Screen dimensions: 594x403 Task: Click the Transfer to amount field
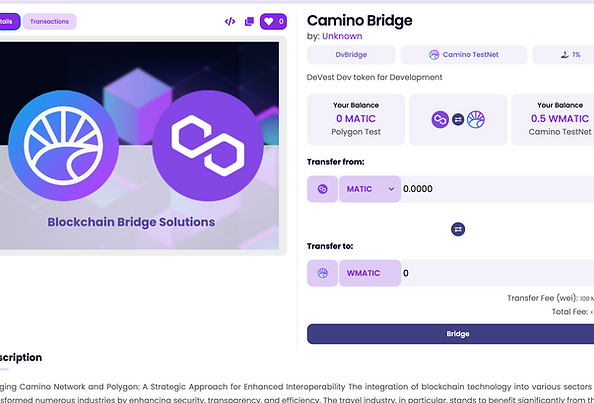(497, 273)
